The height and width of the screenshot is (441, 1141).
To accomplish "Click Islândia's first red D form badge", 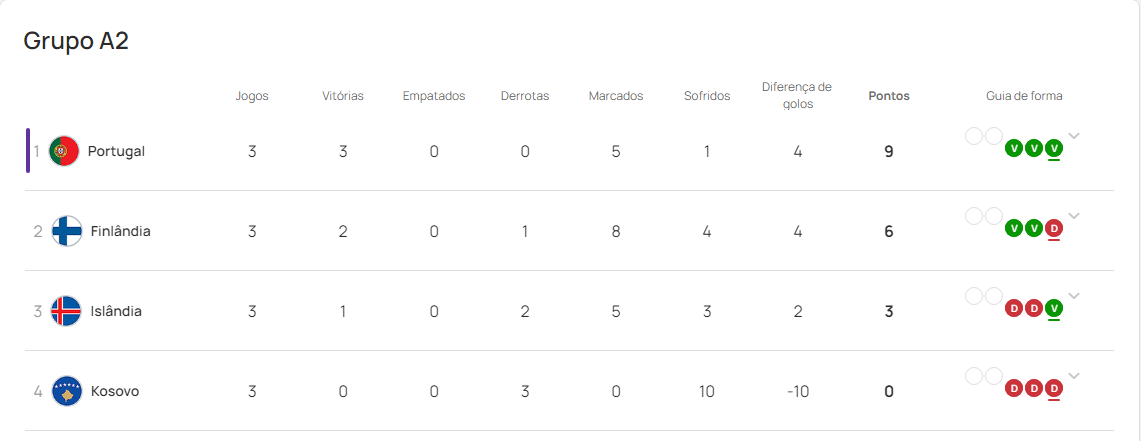I will (x=1014, y=309).
